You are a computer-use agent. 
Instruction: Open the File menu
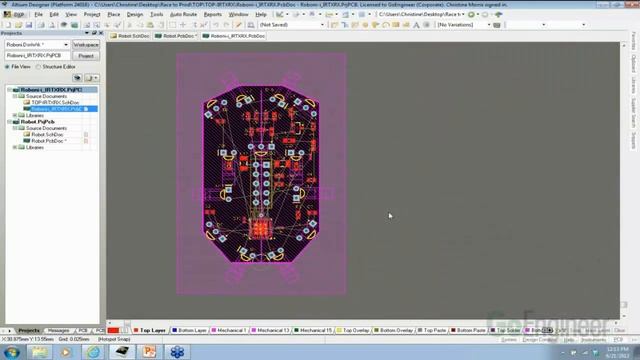pyautogui.click(x=38, y=14)
